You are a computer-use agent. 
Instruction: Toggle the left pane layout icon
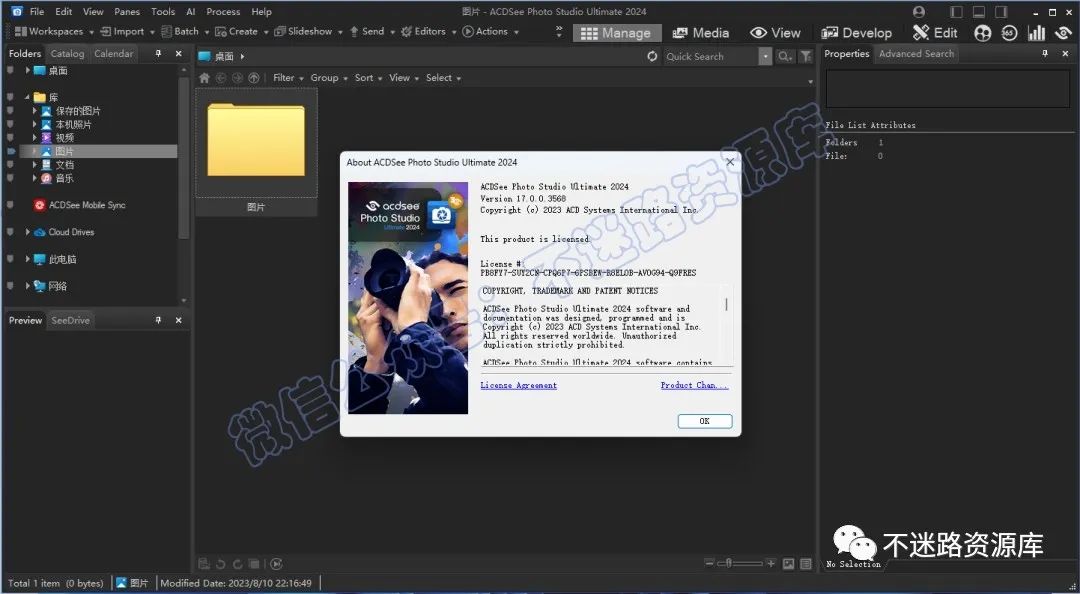pos(956,12)
